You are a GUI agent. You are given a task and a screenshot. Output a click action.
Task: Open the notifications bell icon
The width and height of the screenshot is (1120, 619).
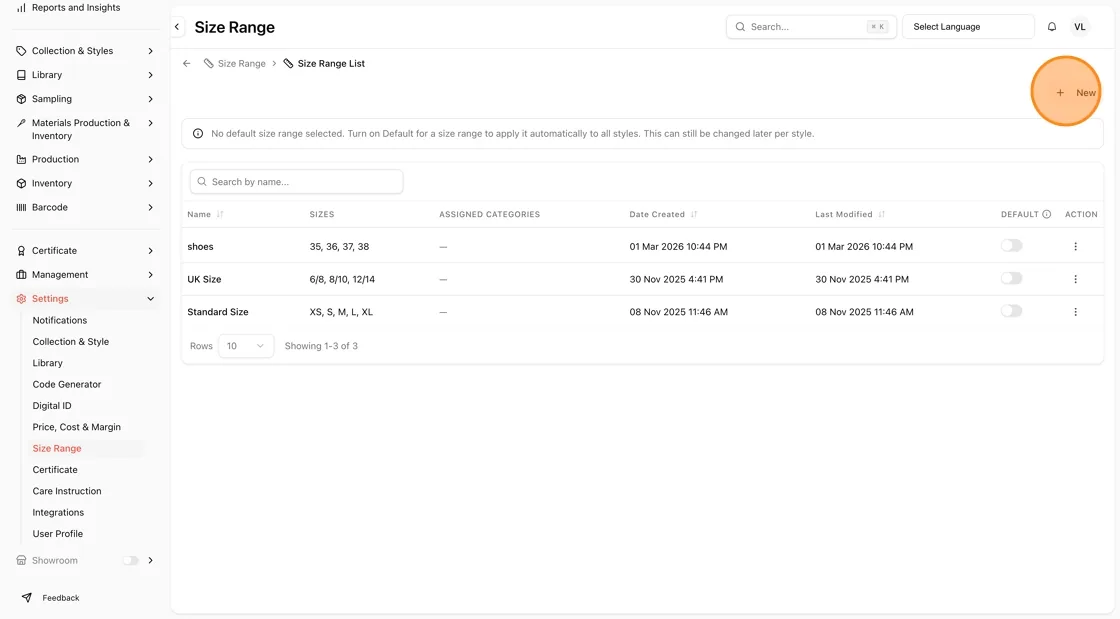[1051, 27]
